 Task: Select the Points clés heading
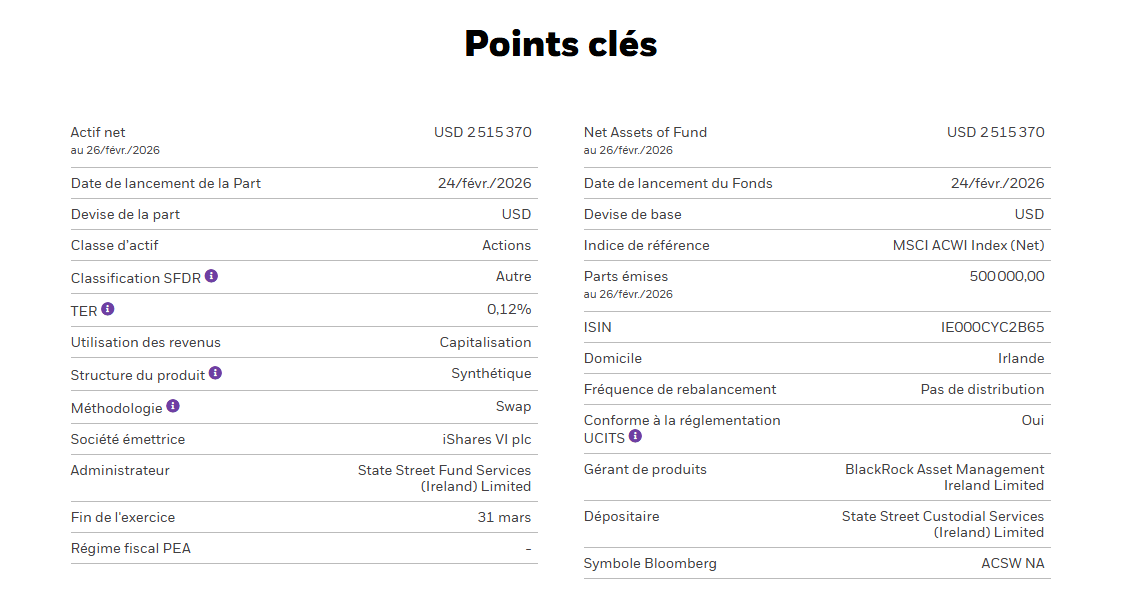pyautogui.click(x=561, y=44)
